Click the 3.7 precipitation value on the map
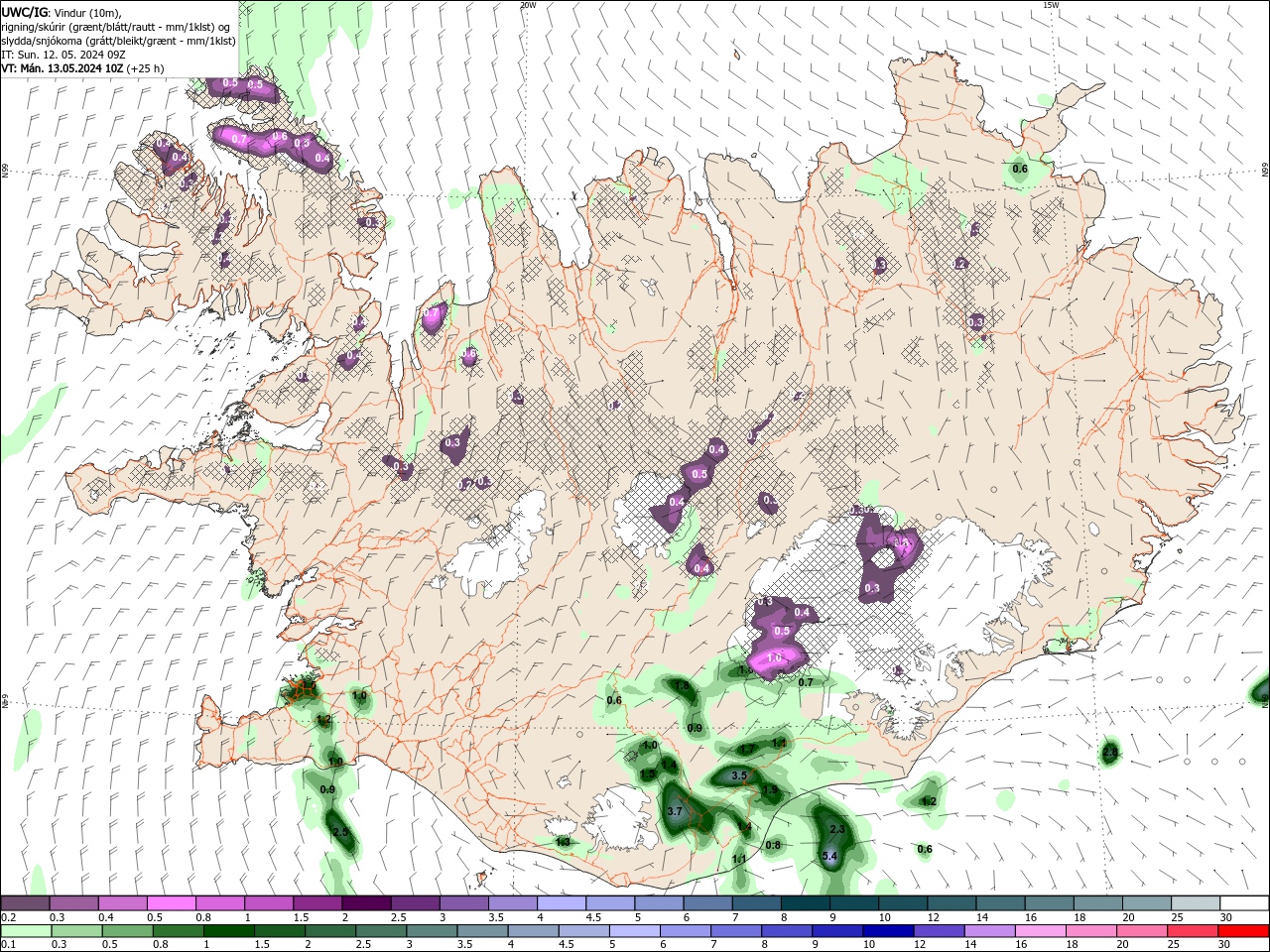 click(x=675, y=811)
